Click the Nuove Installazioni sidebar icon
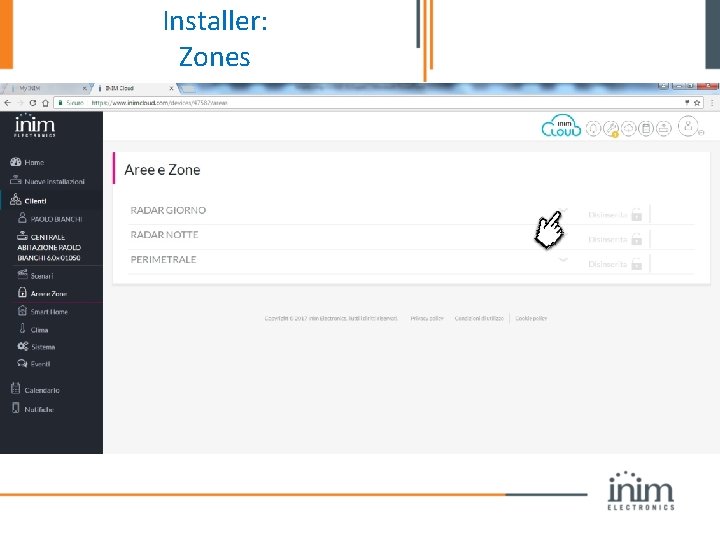Image resolution: width=720 pixels, height=540 pixels. 16,180
